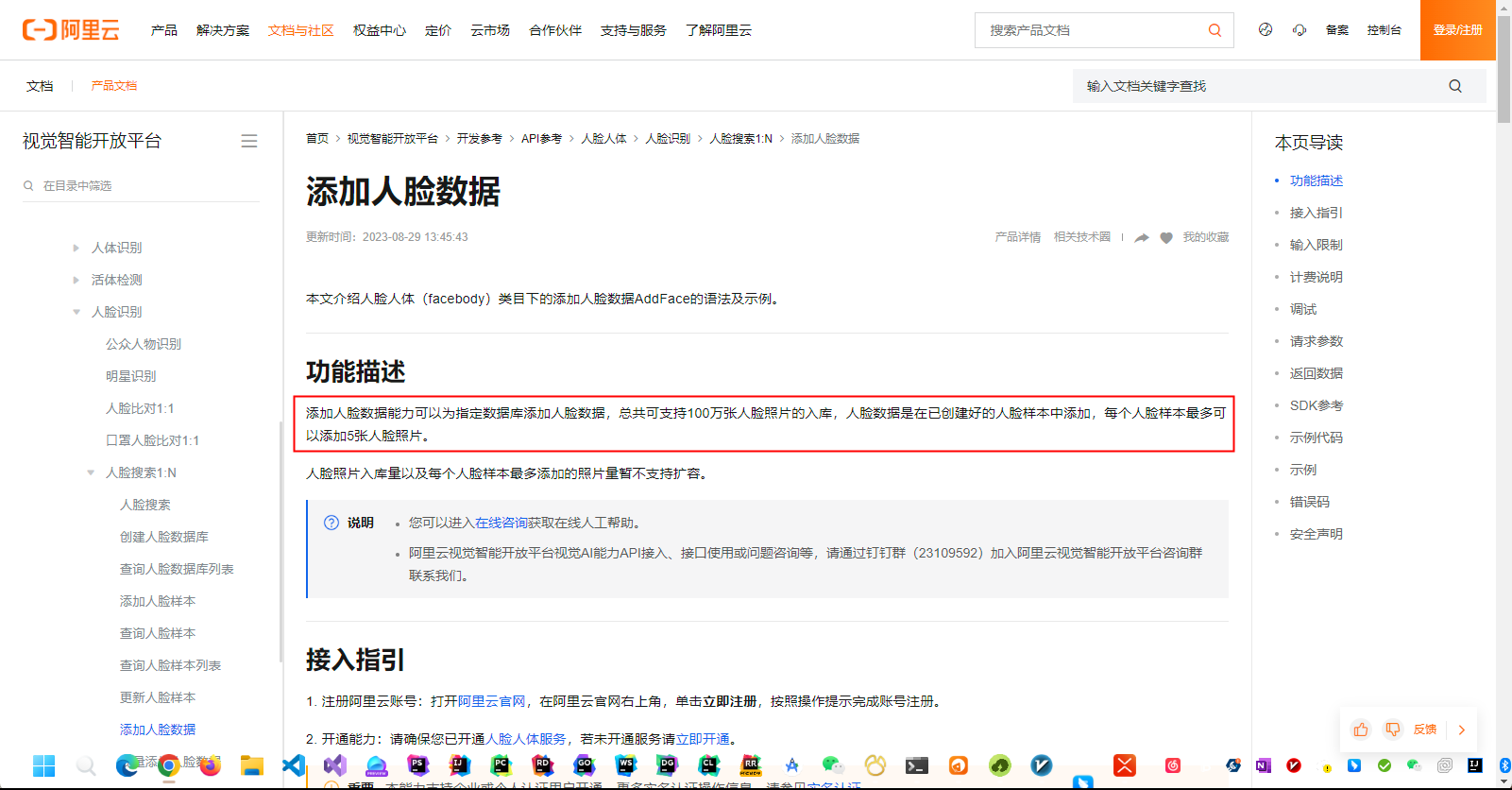Expand the feedback panel arrow

(x=1462, y=730)
